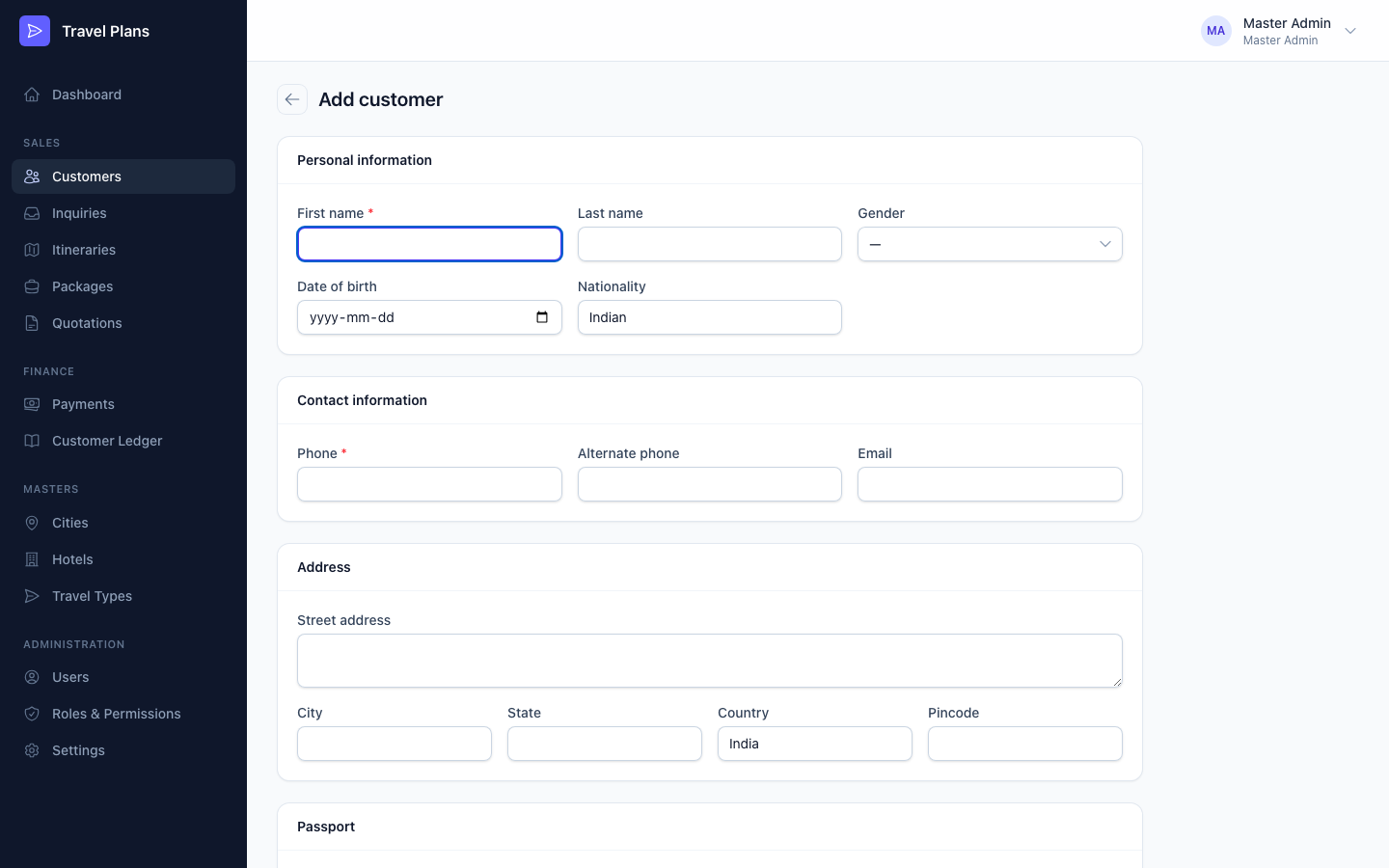Go back using the arrow button
Image resolution: width=1389 pixels, height=868 pixels.
(292, 99)
